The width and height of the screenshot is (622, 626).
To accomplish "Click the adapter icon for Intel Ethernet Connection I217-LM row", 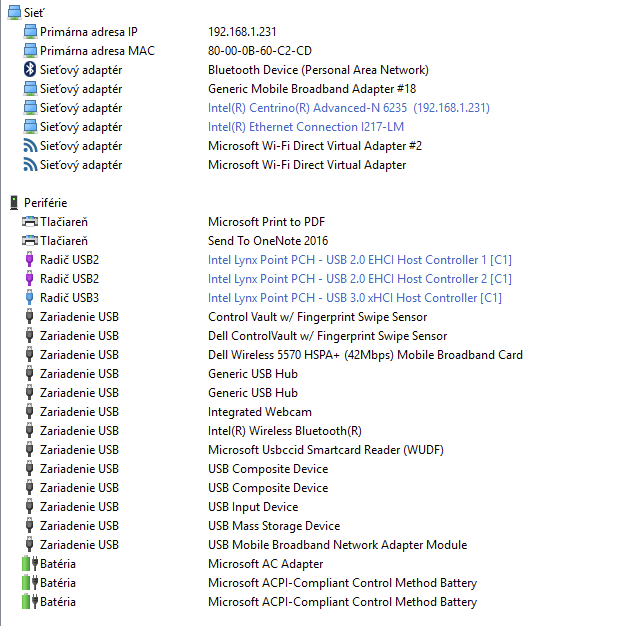I will (x=30, y=127).
